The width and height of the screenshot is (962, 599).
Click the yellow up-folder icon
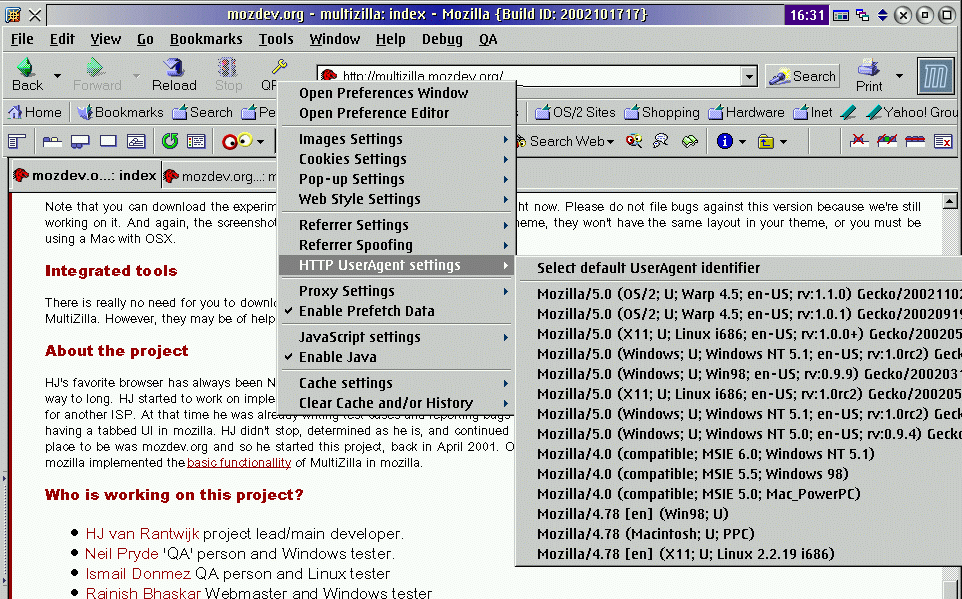765,142
